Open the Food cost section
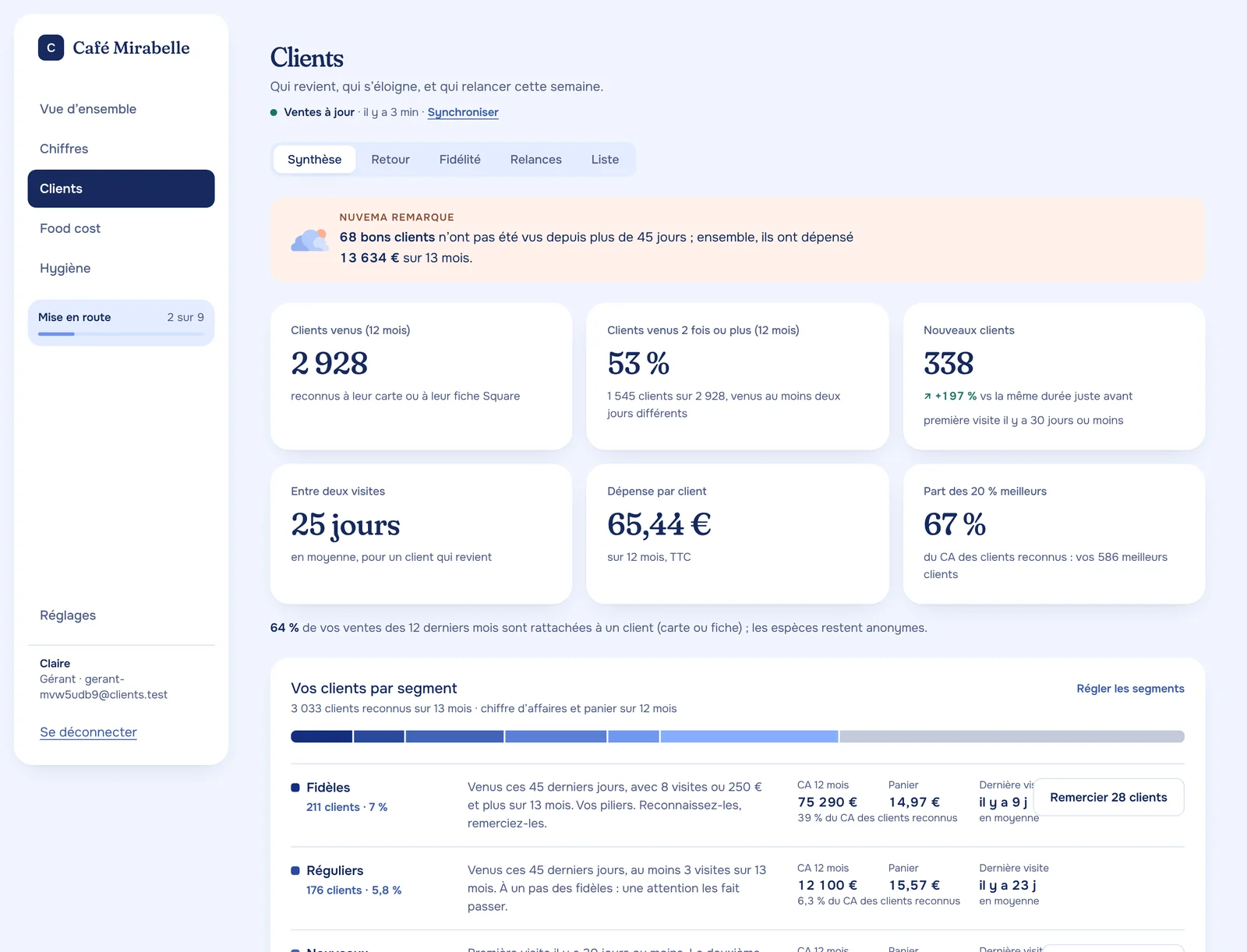1247x952 pixels. (x=121, y=228)
